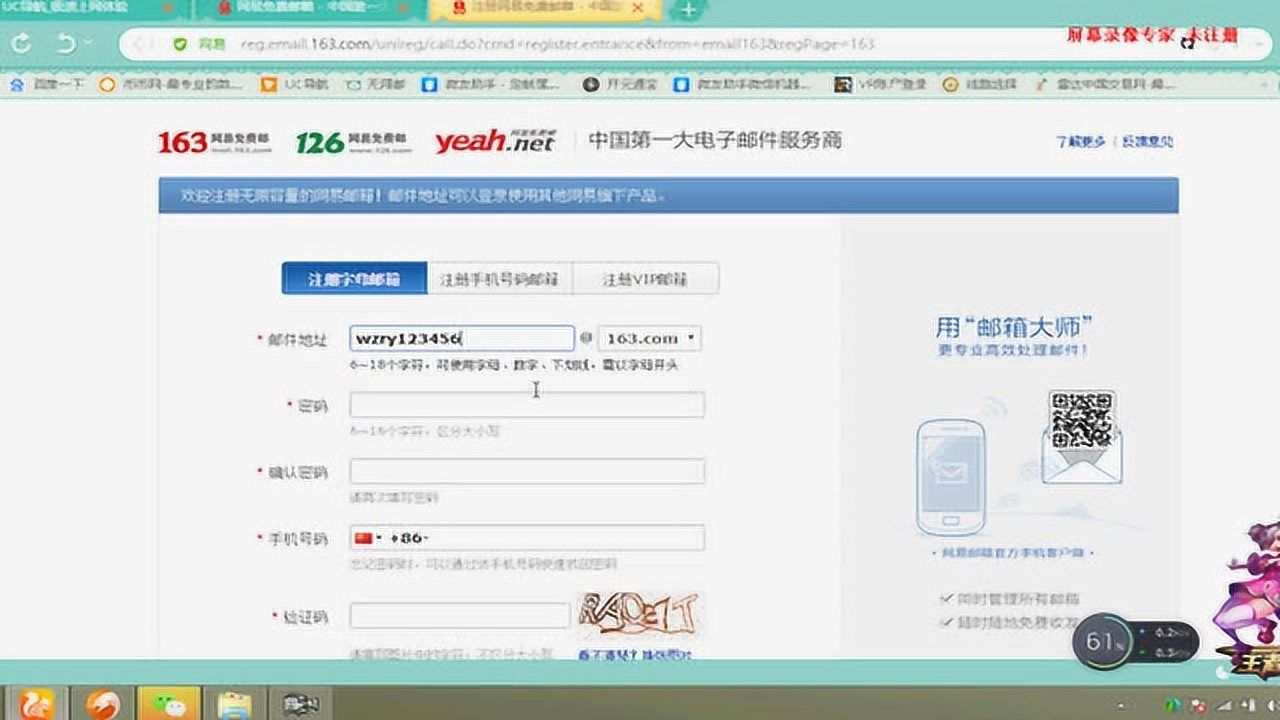Open the screen recorder taskbar icon

coord(300,704)
